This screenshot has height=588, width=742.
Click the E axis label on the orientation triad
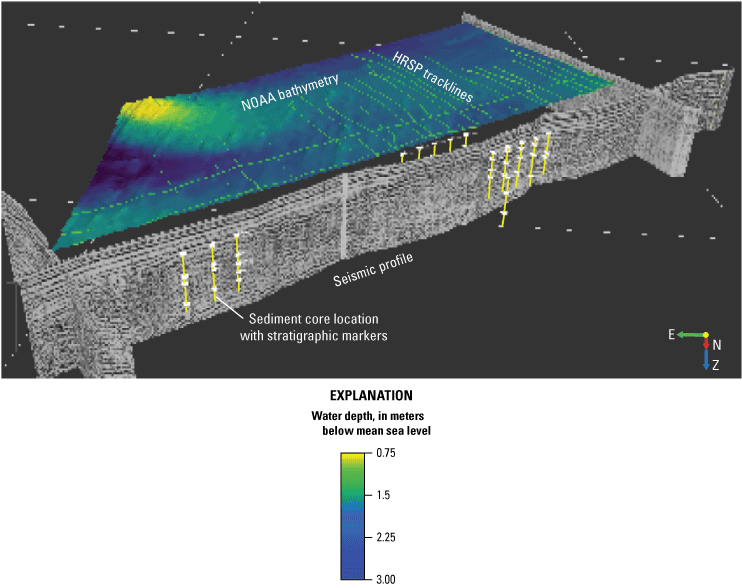pyautogui.click(x=671, y=334)
